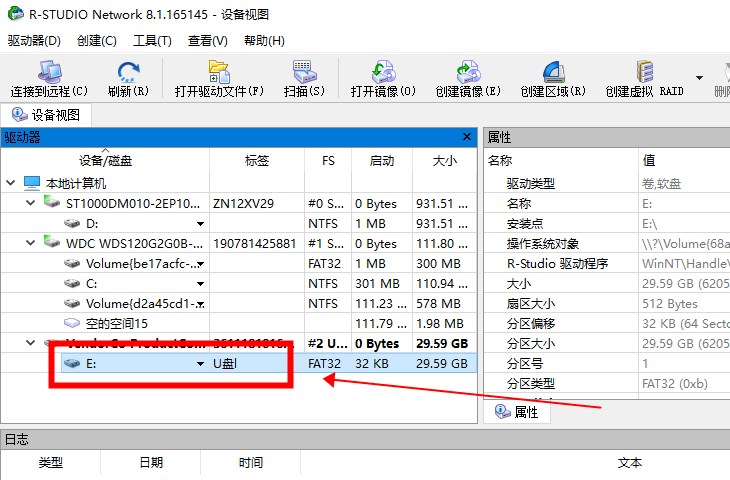The height and width of the screenshot is (480, 730).
Task: Select the 属性 tab below properties panel
Action: tap(517, 412)
